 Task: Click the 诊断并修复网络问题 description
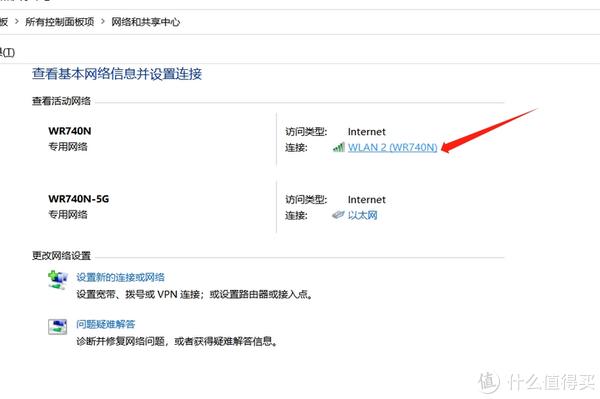tap(177, 341)
